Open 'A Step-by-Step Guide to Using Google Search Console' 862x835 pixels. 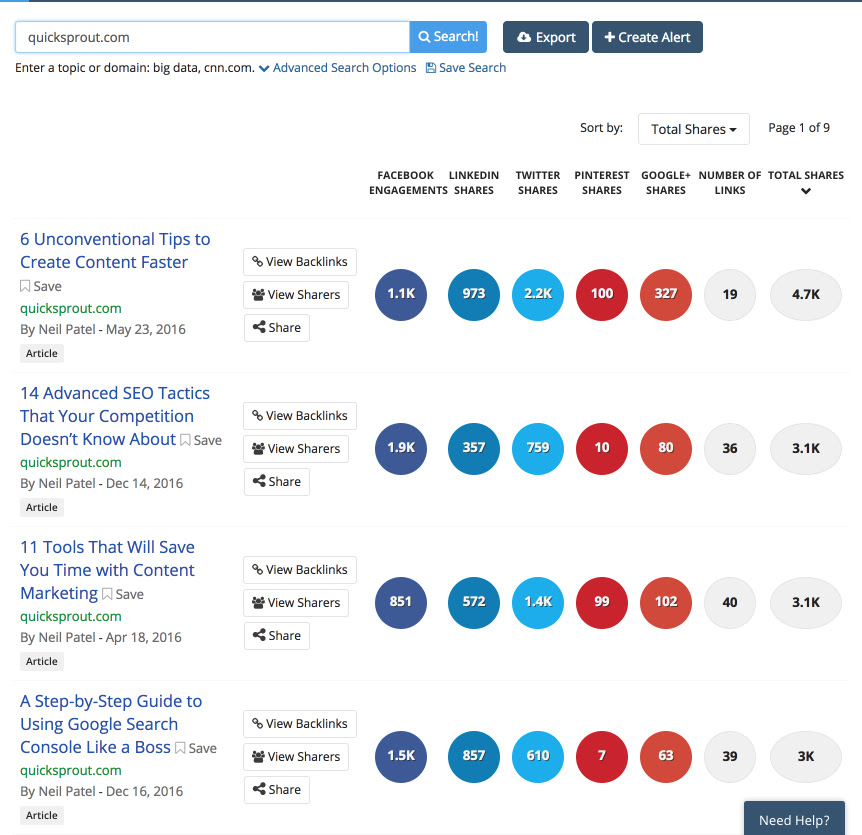click(111, 724)
